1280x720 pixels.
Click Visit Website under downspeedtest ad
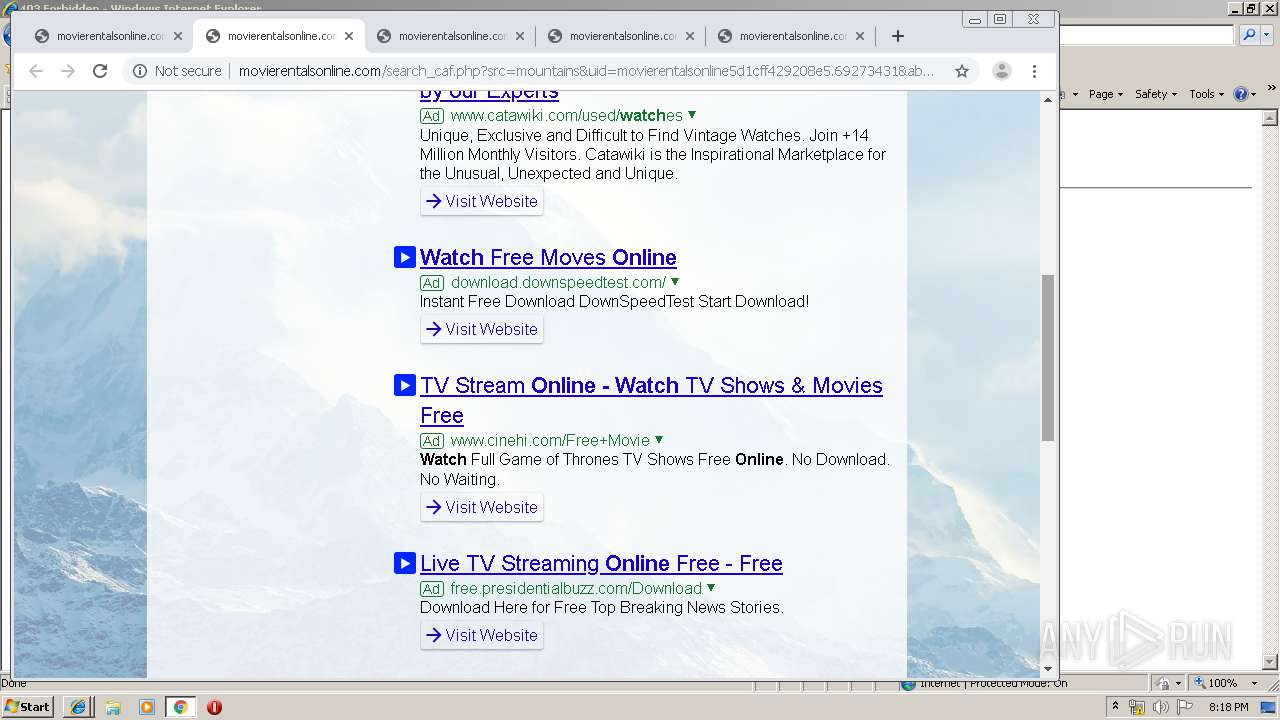click(x=482, y=329)
